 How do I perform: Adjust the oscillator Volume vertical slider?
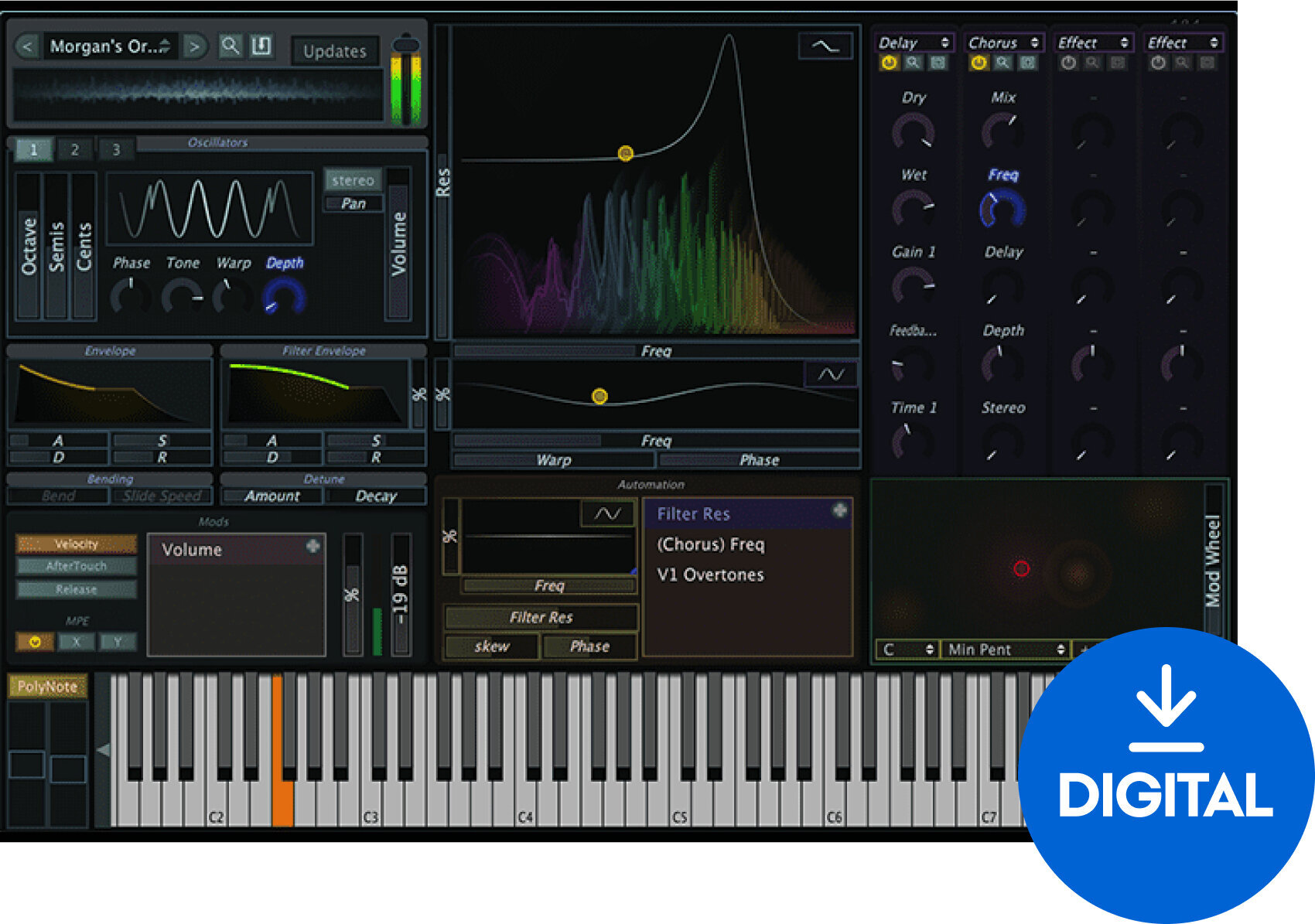[398, 244]
